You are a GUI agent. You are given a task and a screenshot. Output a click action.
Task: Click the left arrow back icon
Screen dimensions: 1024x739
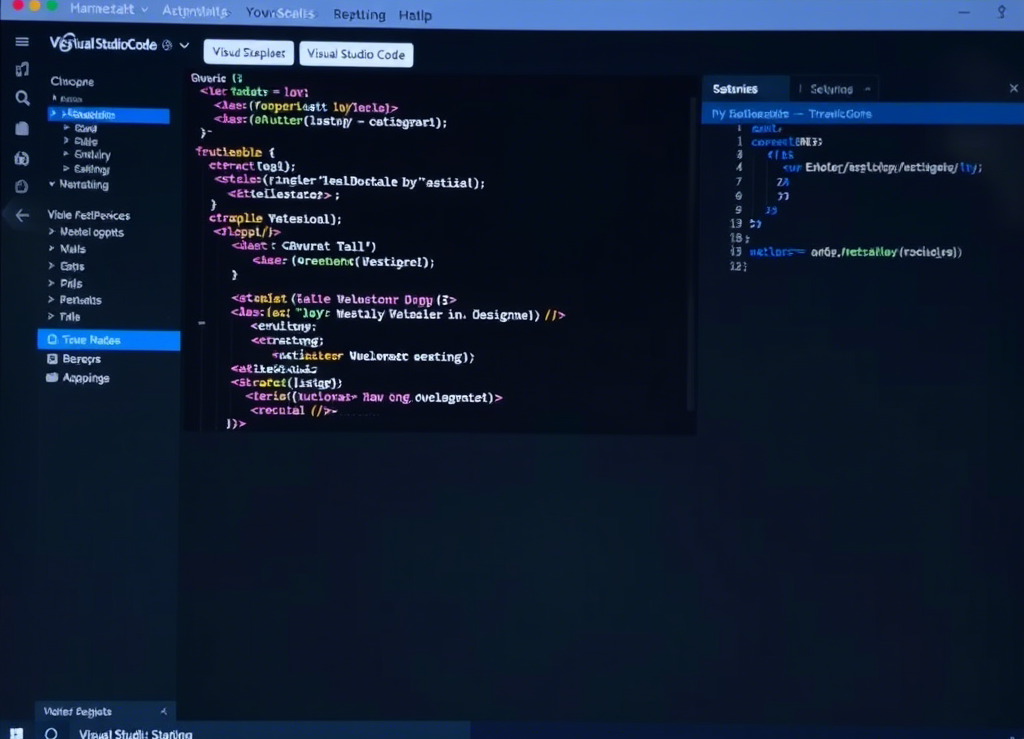(x=22, y=215)
